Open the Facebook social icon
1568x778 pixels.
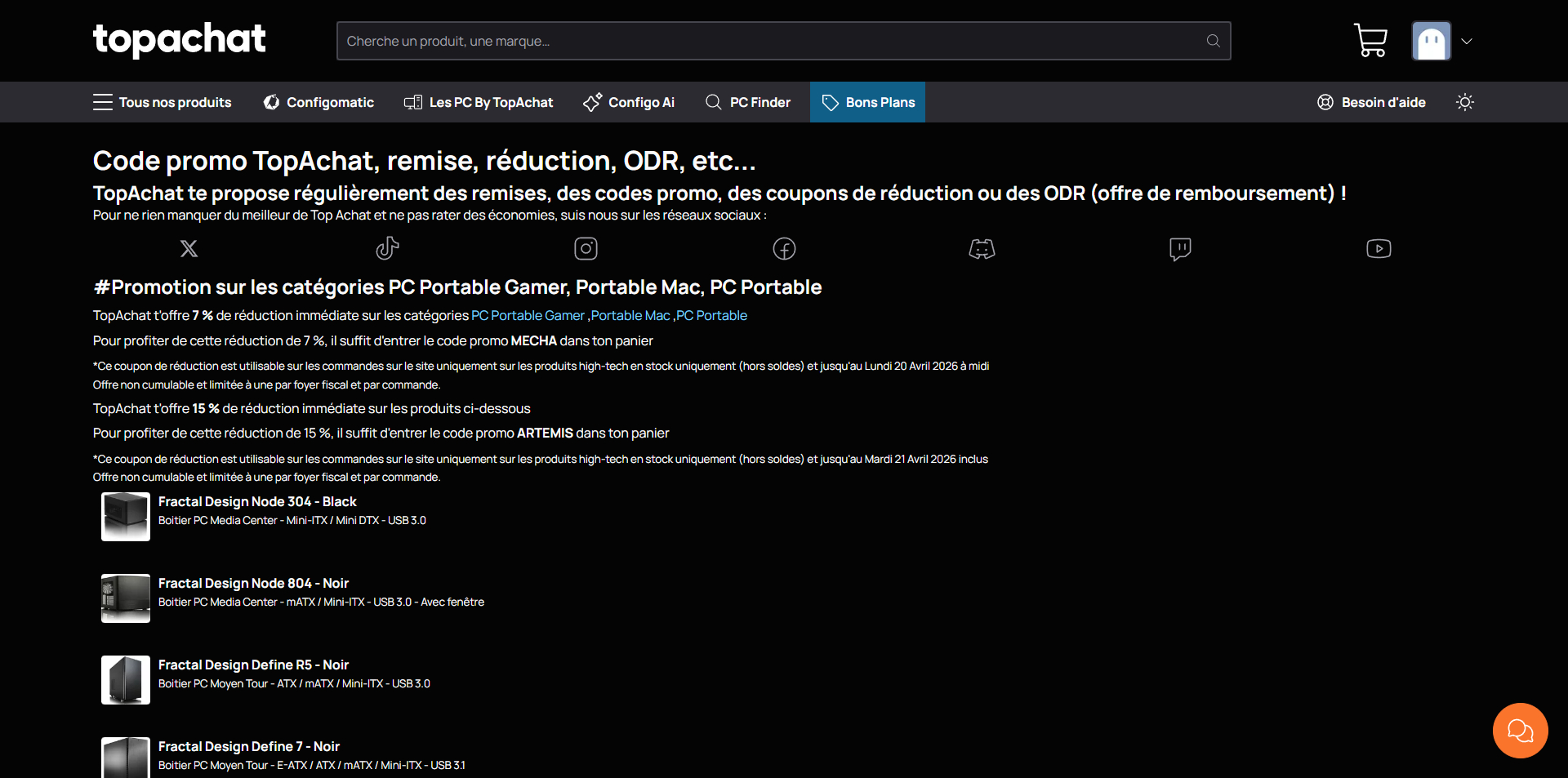[x=784, y=248]
